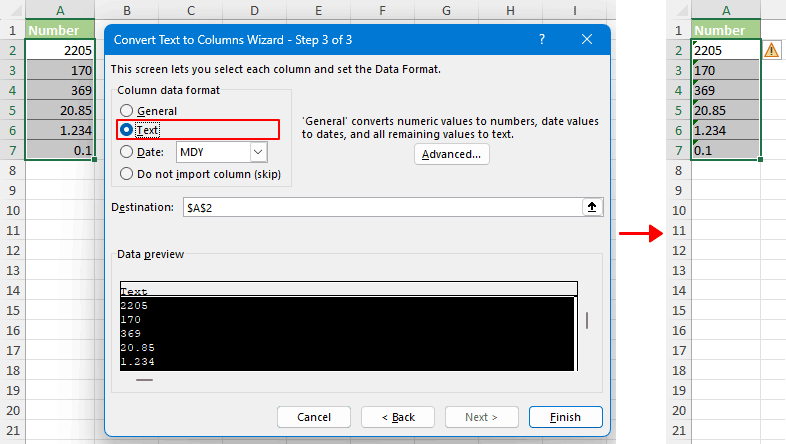The image size is (786, 444).
Task: Close the Convert Text to Columns wizard
Action: pyautogui.click(x=587, y=40)
